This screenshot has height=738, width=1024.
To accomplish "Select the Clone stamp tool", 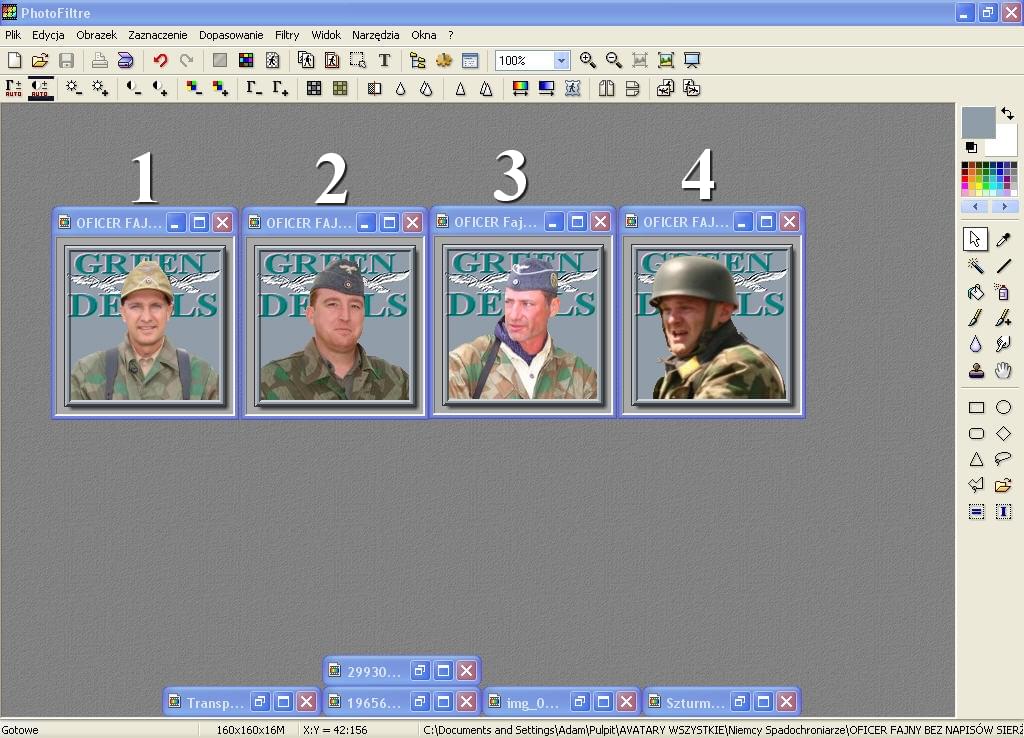I will (976, 371).
